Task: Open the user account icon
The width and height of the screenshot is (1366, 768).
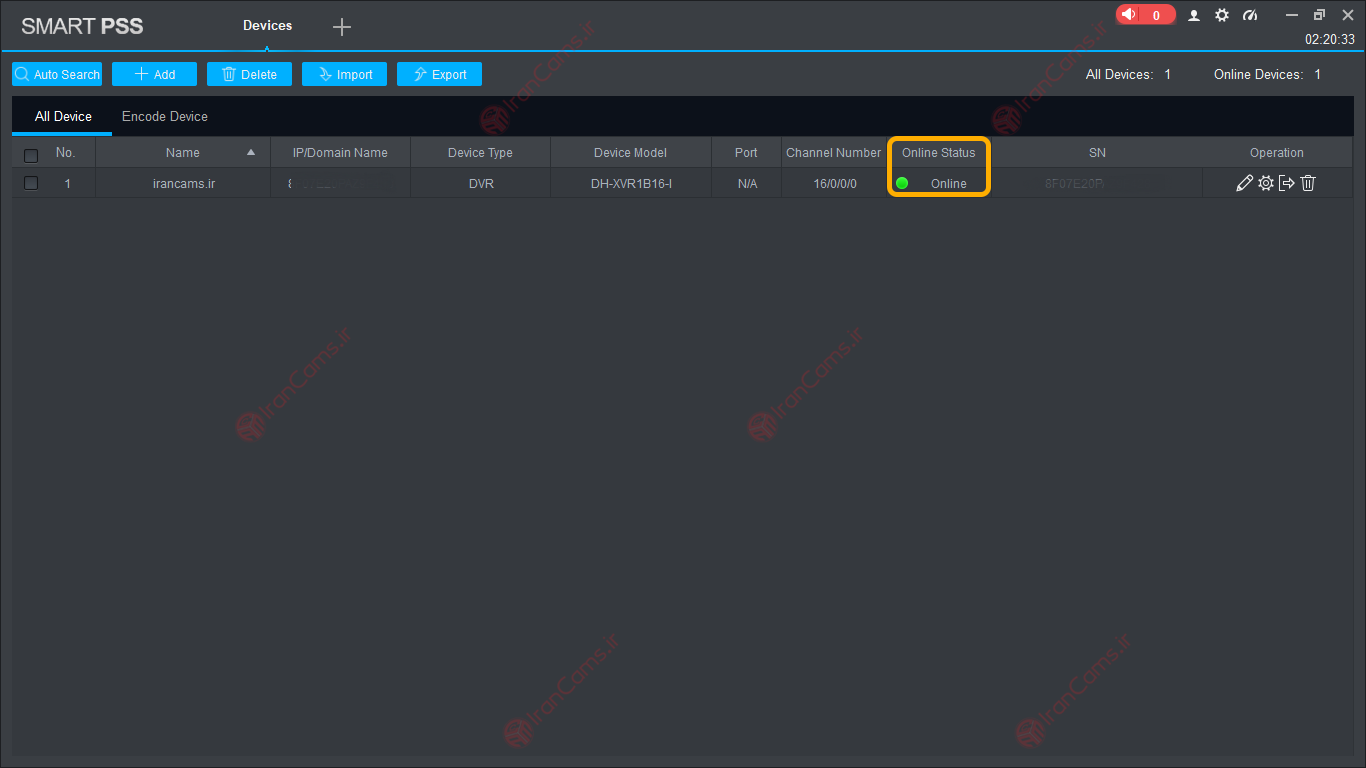Action: coord(1194,15)
